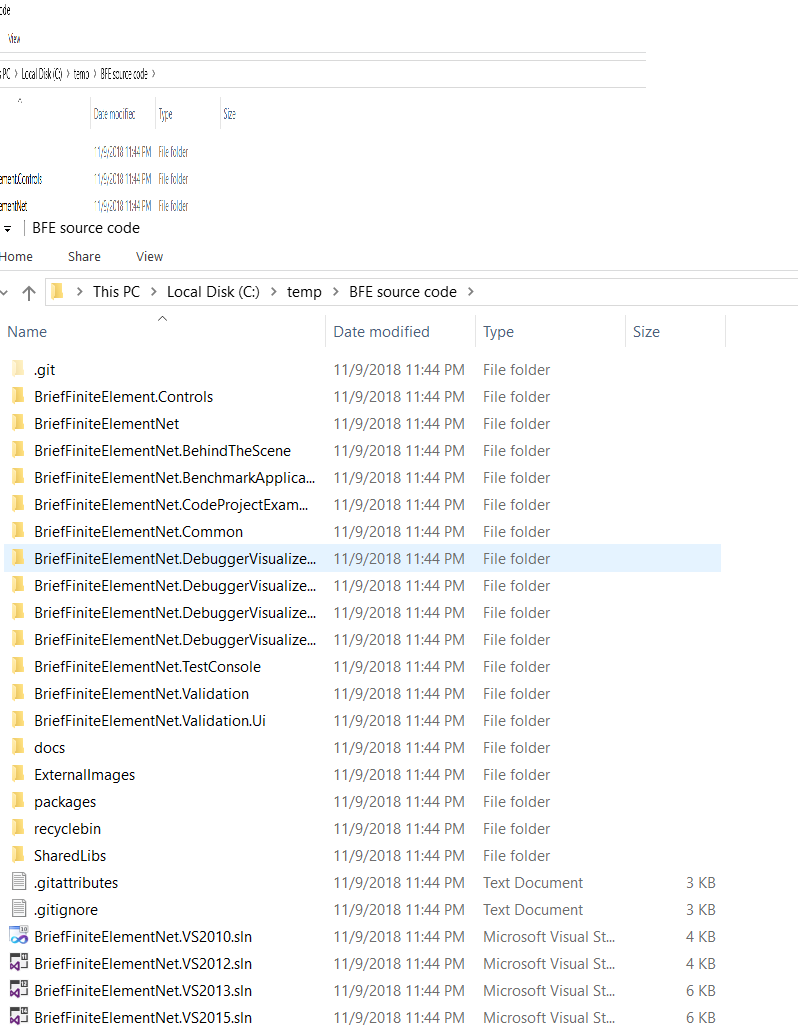Image resolution: width=798 pixels, height=1034 pixels.
Task: Select the docs folder name
Action: 49,747
